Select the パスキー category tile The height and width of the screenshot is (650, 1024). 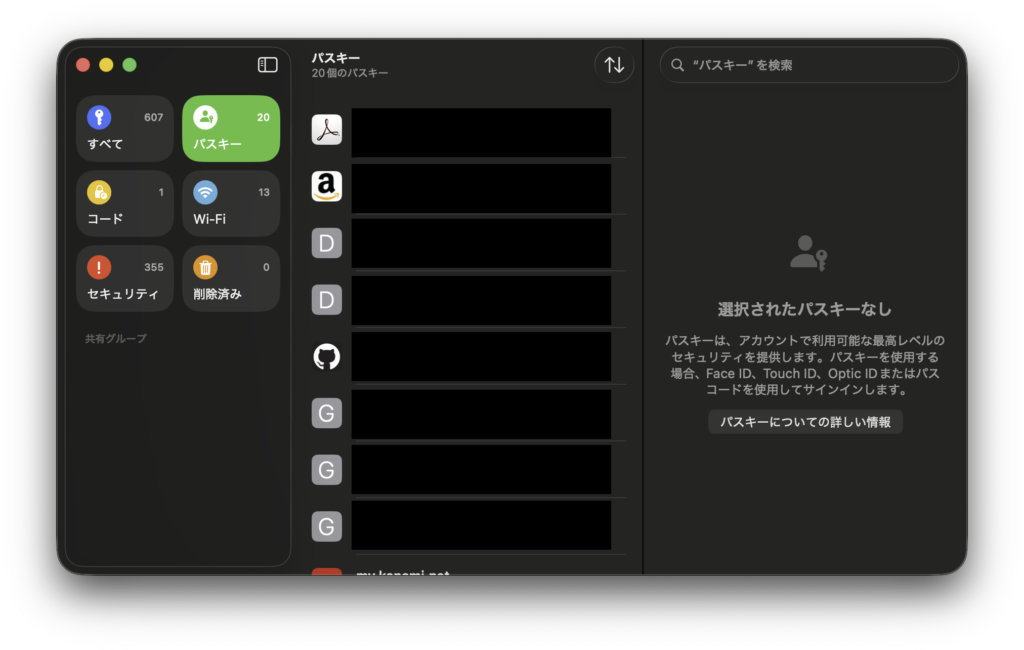point(231,129)
